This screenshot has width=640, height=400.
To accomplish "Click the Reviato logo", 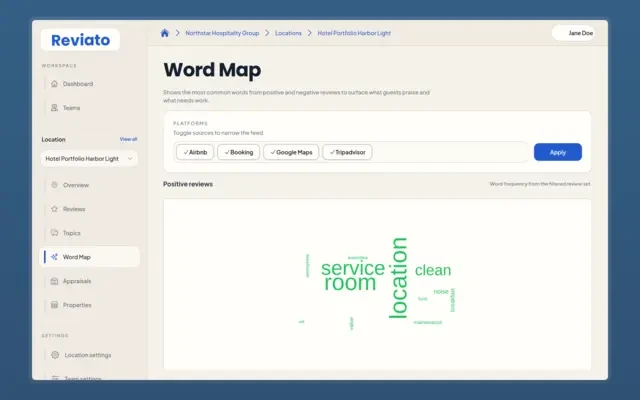I will tap(80, 40).
